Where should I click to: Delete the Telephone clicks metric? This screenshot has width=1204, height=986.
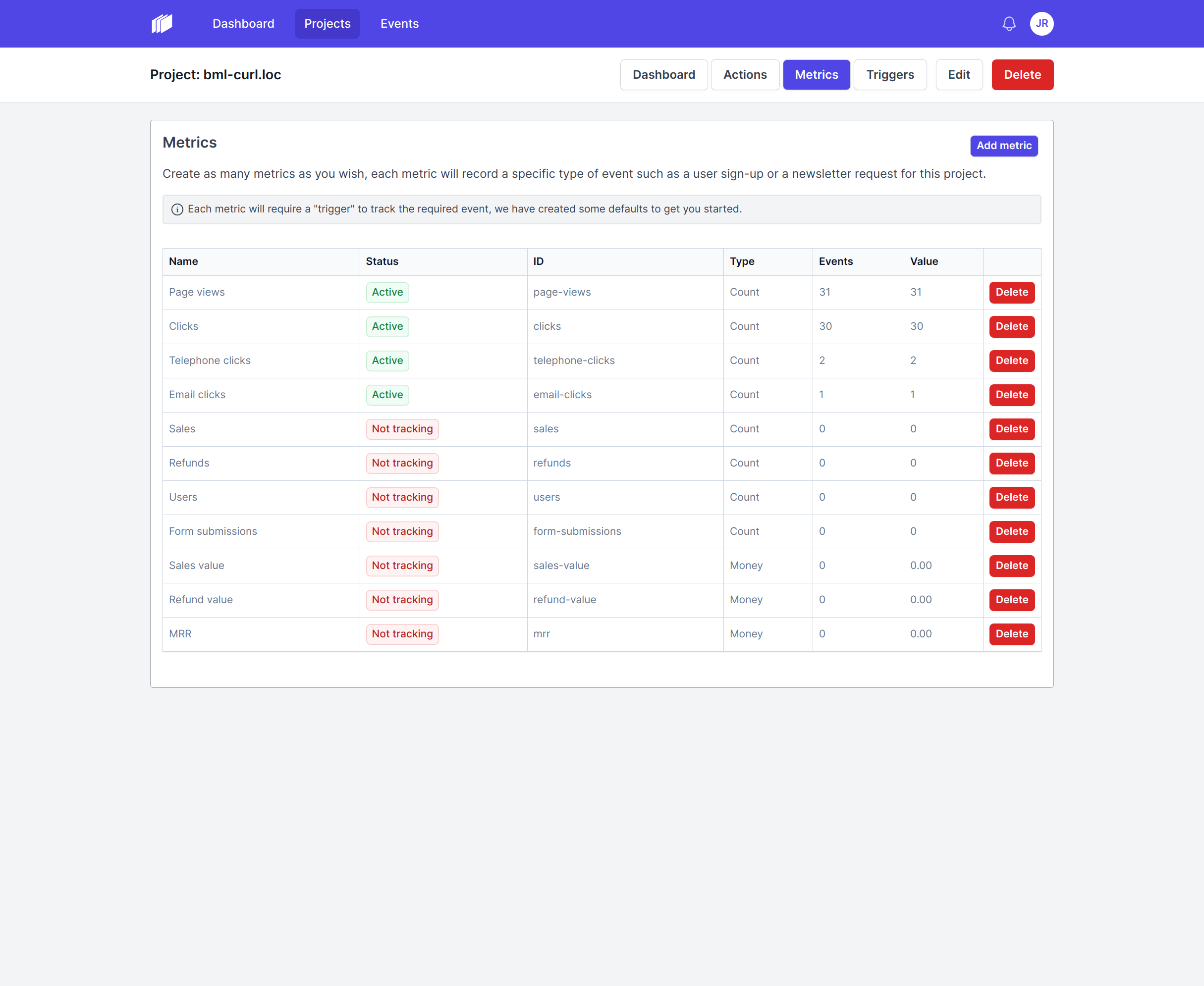click(1011, 361)
